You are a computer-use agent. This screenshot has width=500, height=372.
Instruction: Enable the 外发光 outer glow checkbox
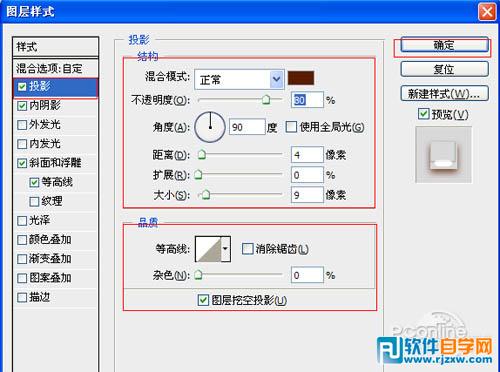click(22, 125)
